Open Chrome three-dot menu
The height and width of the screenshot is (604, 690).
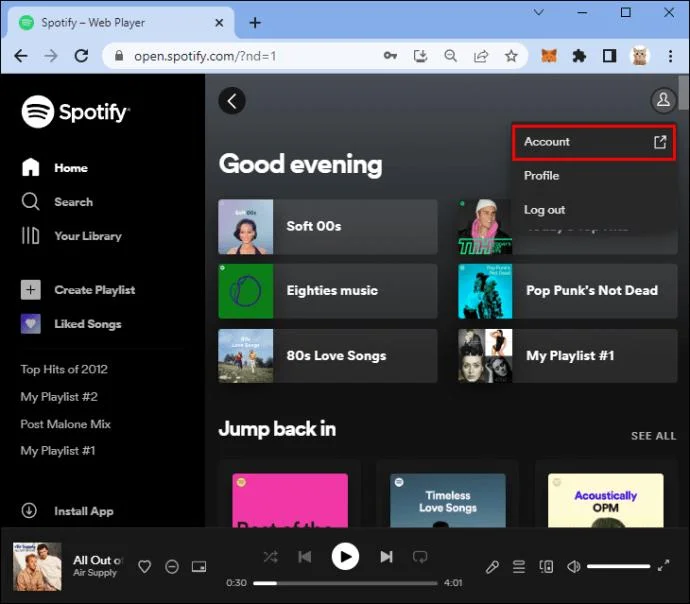pyautogui.click(x=670, y=56)
